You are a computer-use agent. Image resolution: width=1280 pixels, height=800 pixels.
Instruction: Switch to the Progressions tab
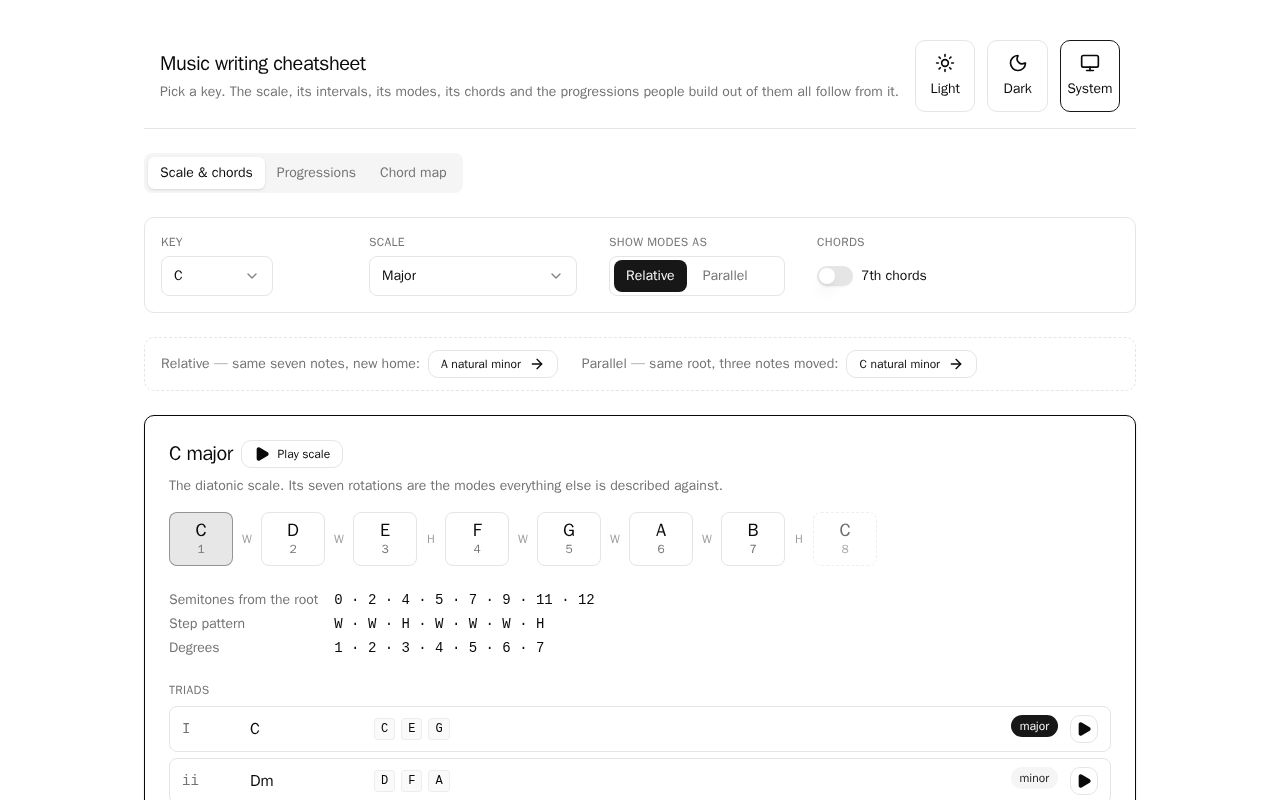click(x=316, y=173)
